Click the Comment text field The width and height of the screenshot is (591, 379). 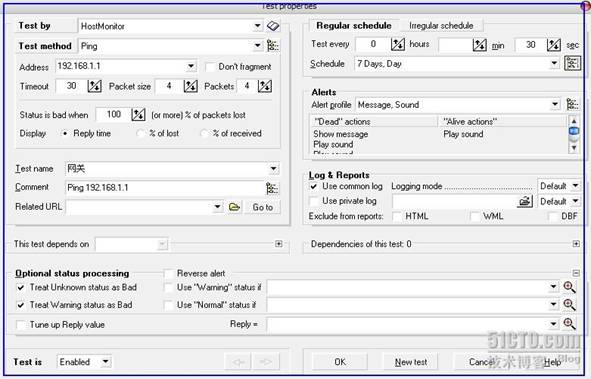pos(165,188)
